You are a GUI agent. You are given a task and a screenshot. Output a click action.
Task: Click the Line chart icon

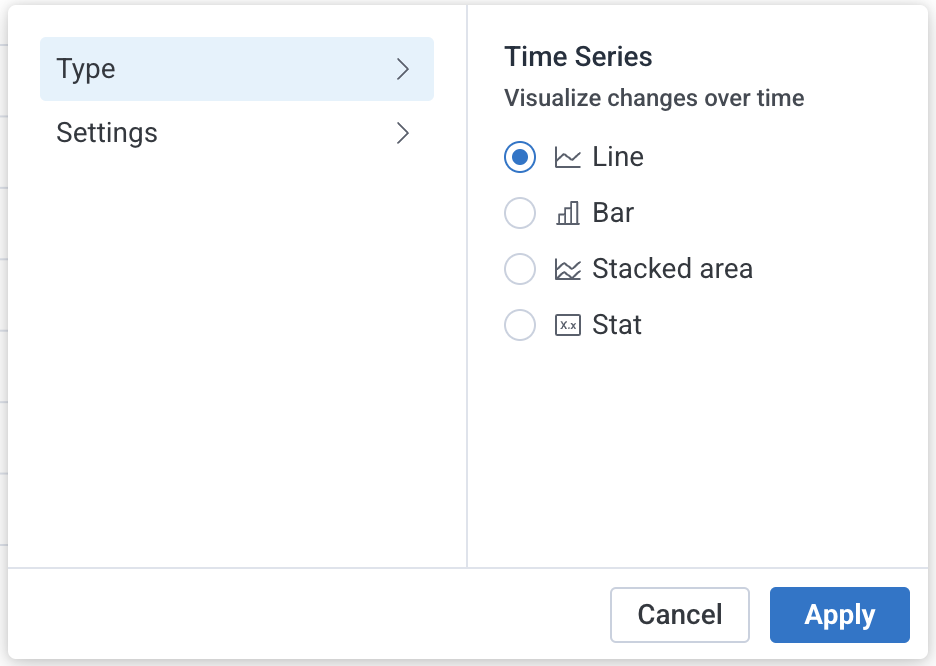[568, 157]
